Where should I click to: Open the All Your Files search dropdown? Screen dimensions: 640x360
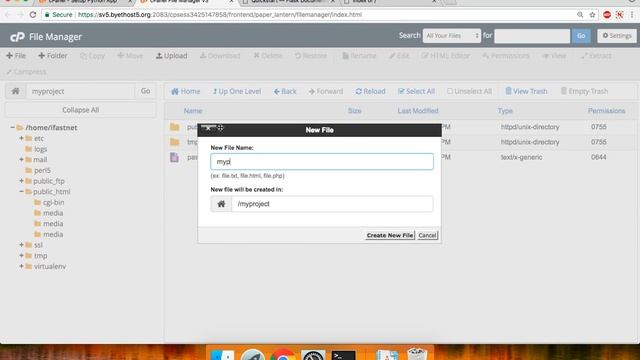click(x=452, y=36)
